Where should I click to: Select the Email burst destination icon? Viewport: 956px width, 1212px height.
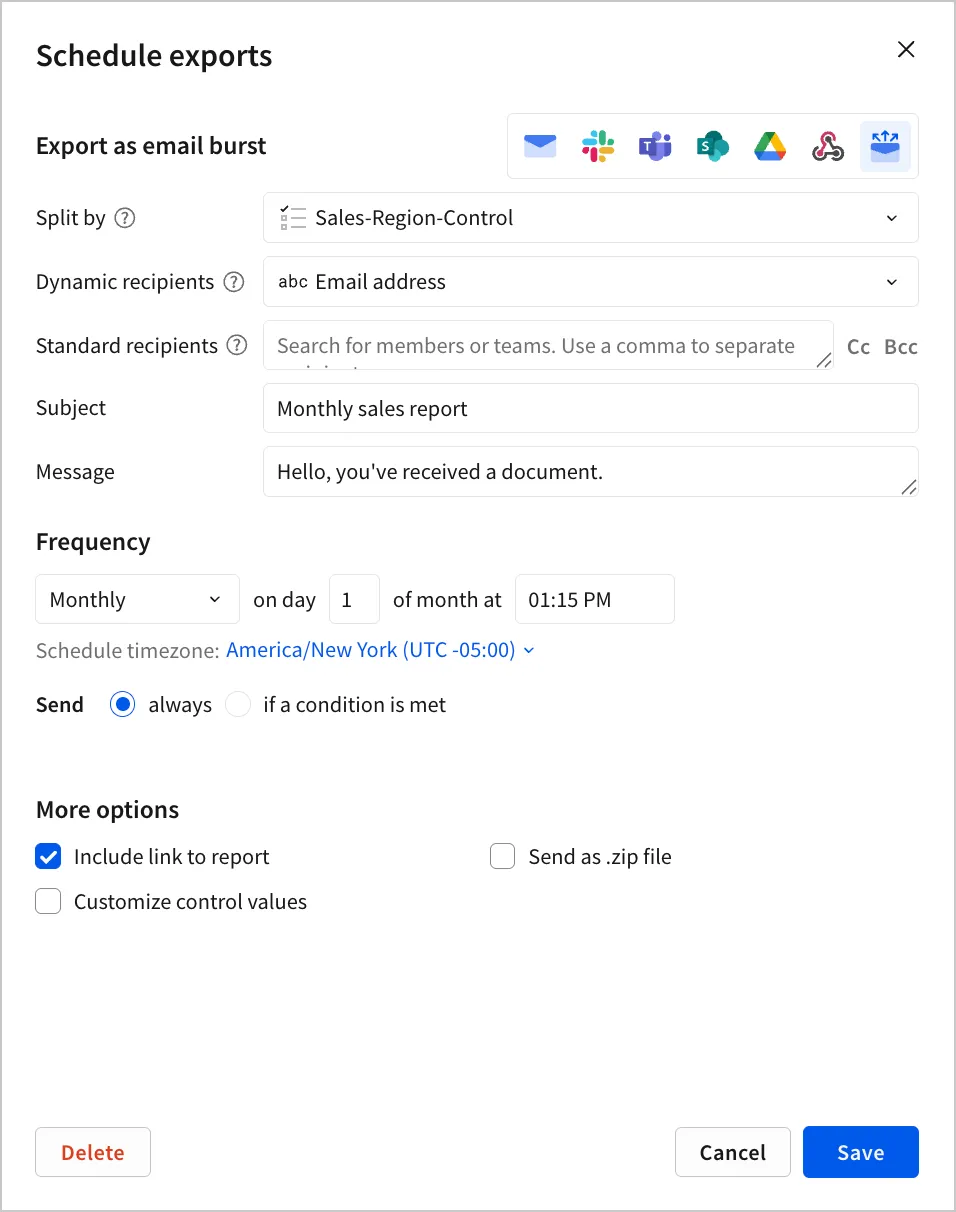(x=885, y=146)
